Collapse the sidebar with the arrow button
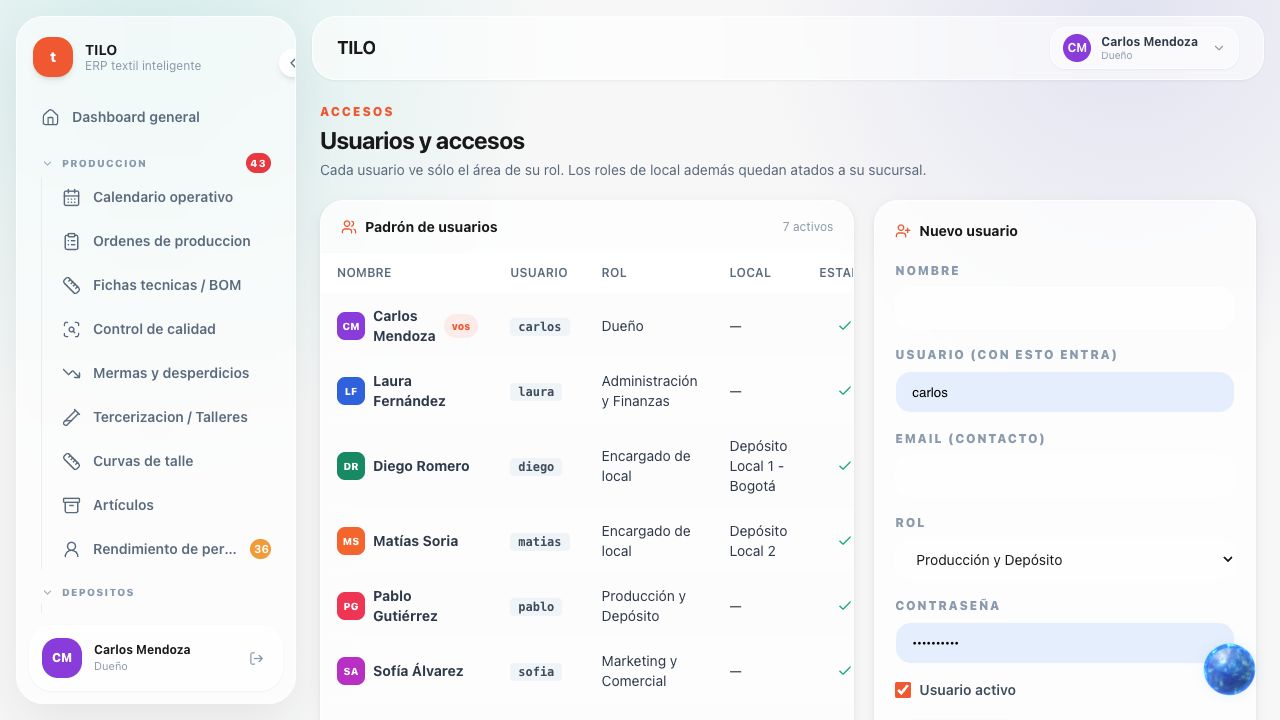 (291, 63)
